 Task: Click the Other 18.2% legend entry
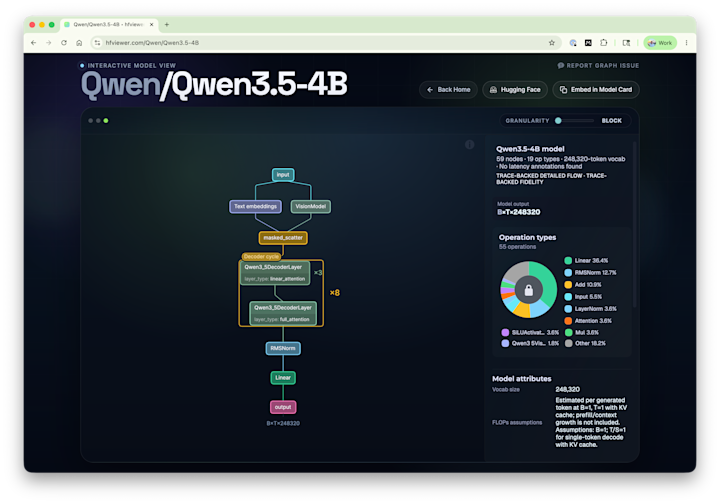click(585, 343)
